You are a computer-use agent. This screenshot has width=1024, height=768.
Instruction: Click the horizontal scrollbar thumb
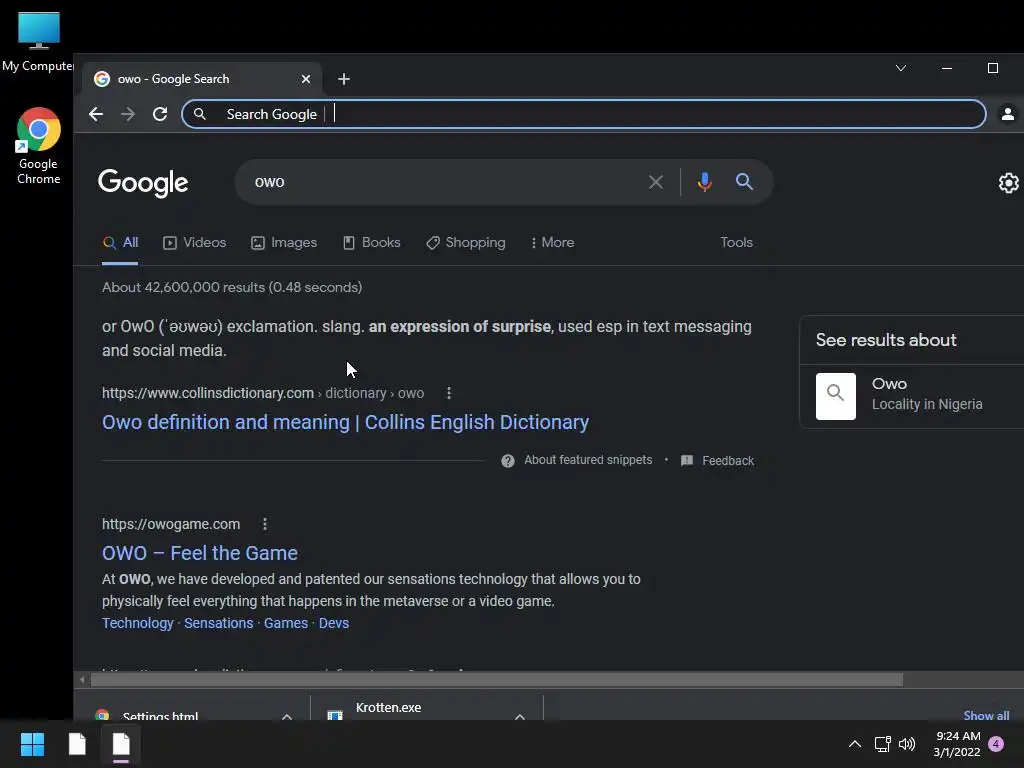click(497, 680)
